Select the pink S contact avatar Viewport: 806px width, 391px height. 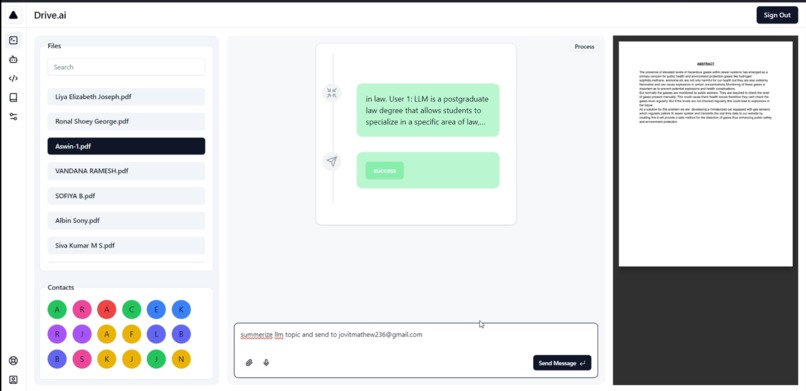pos(82,359)
